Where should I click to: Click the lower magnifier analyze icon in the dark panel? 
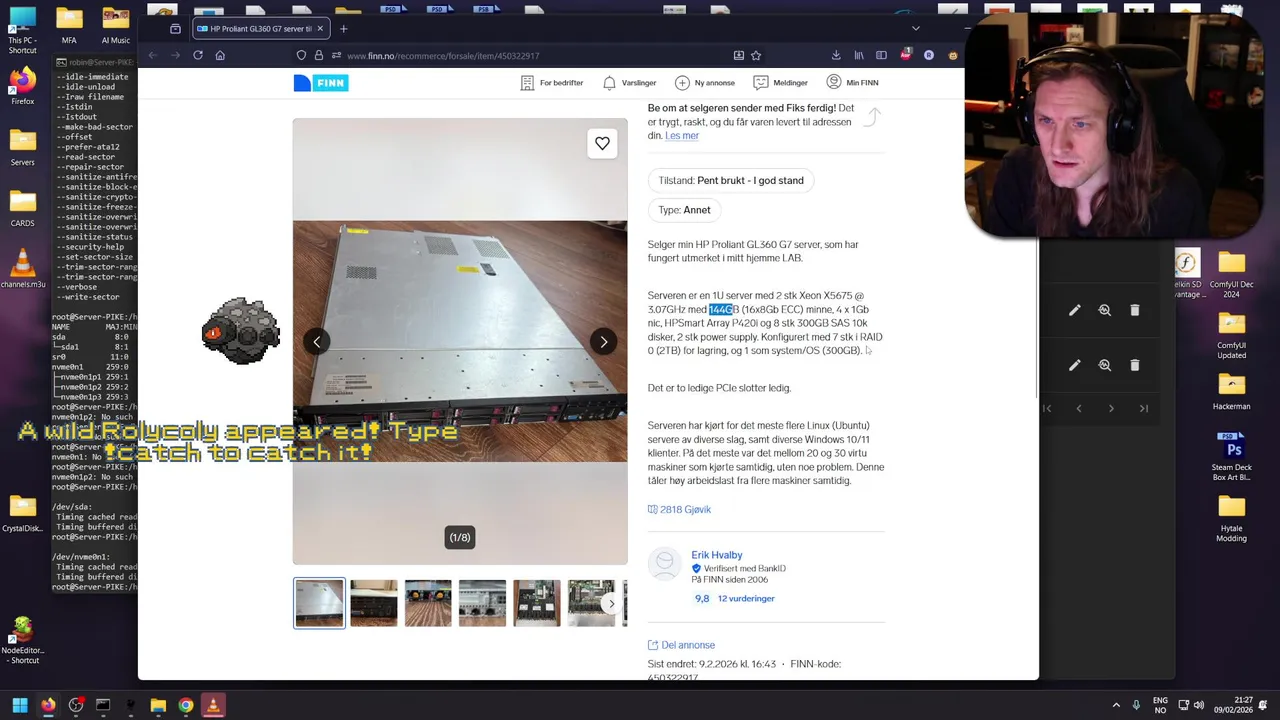1104,366
